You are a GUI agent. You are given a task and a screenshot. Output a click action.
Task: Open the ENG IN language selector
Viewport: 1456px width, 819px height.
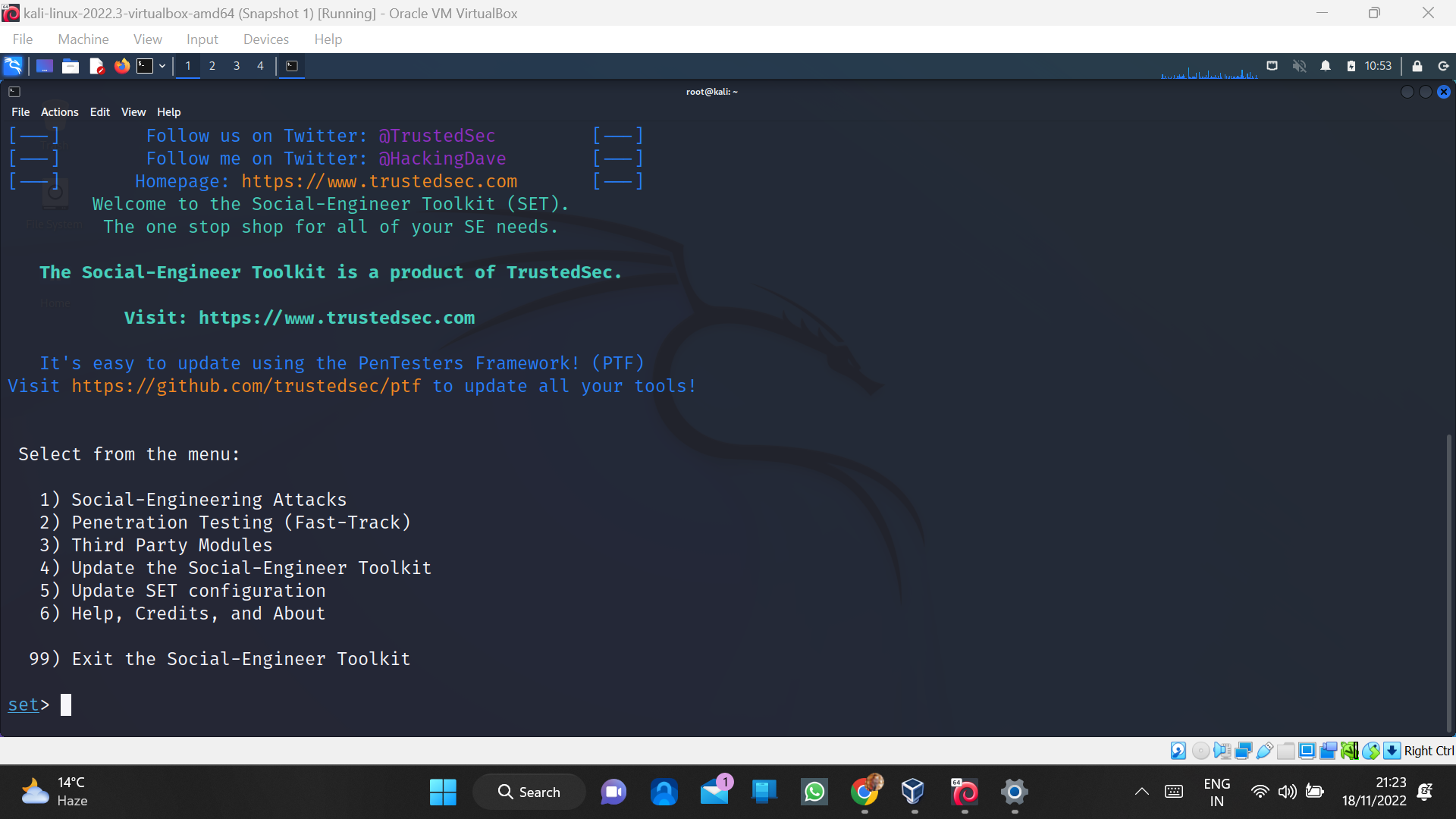(1217, 791)
